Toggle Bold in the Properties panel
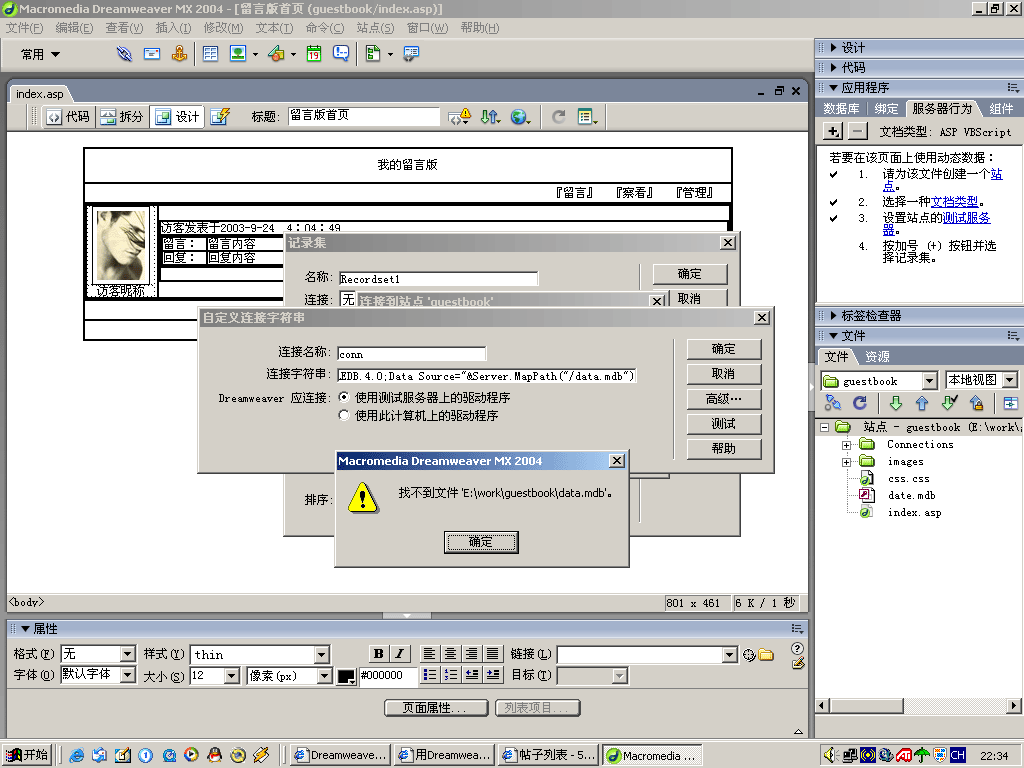 tap(378, 654)
